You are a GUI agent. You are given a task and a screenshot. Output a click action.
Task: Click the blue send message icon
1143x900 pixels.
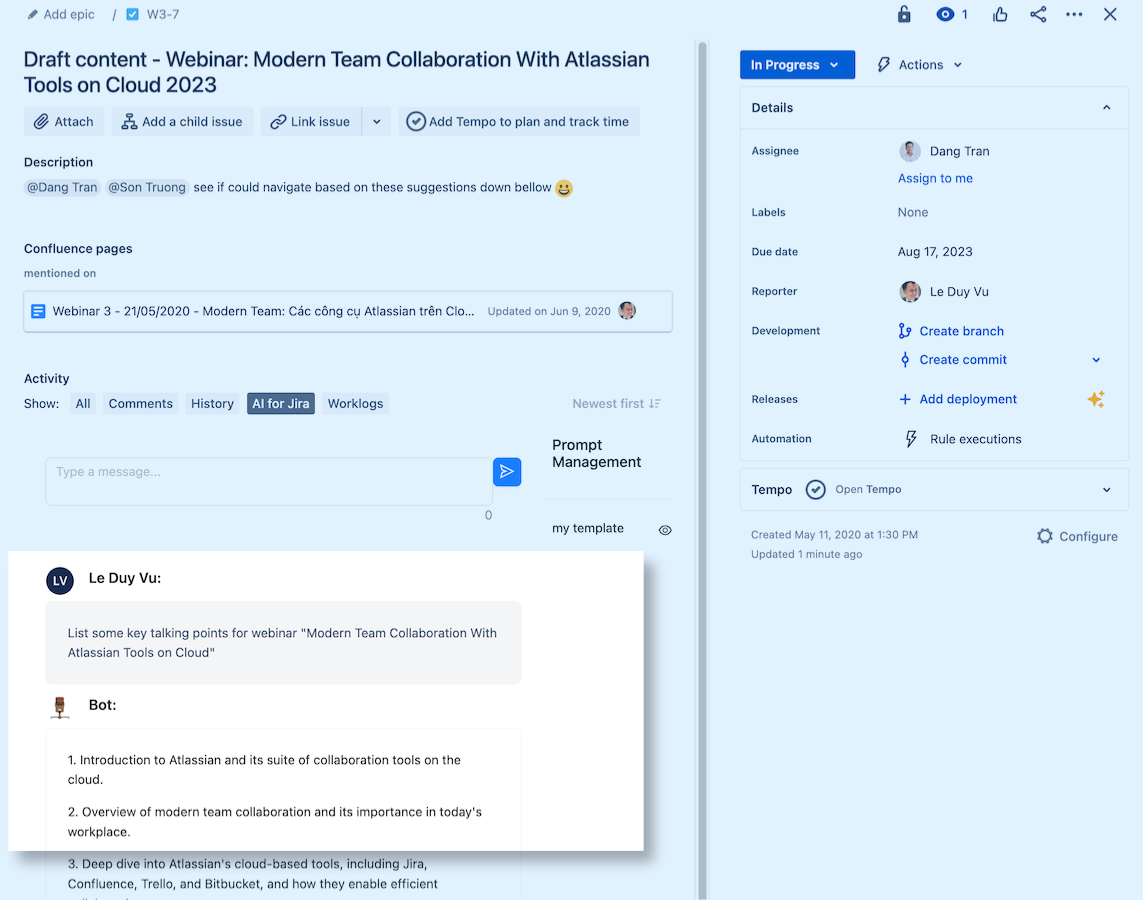point(507,471)
